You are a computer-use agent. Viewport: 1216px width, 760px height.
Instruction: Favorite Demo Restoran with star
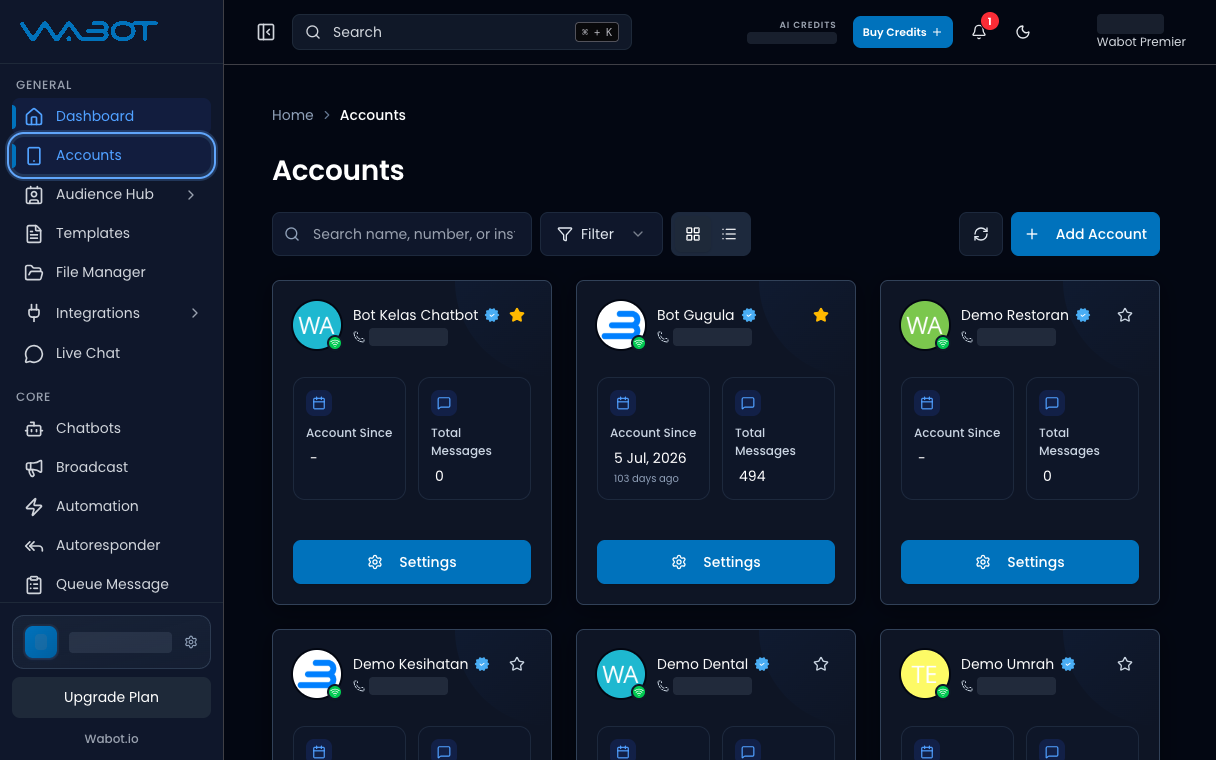[1125, 315]
